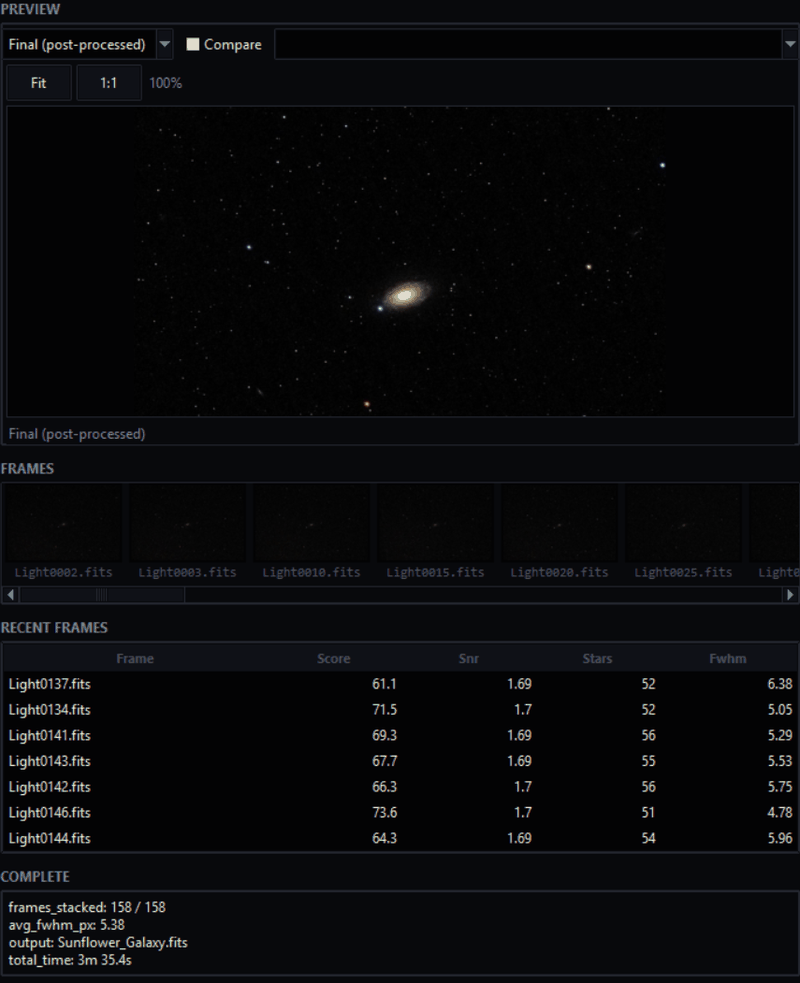Select the Light0143.fits row
The width and height of the screenshot is (800, 983).
[x=400, y=761]
